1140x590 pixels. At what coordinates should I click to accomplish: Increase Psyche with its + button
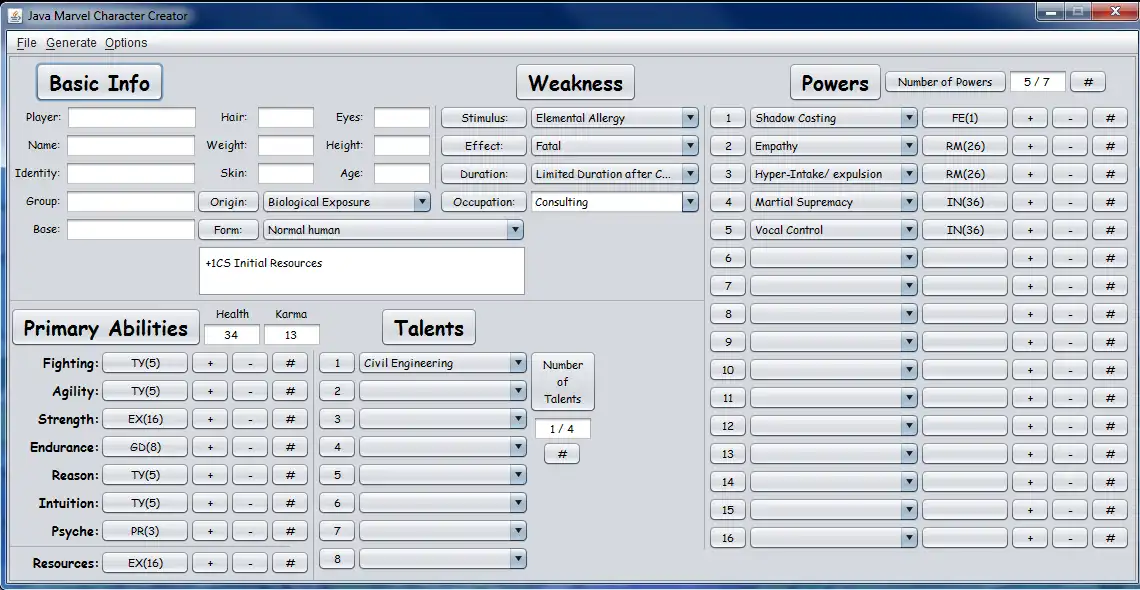coord(211,531)
